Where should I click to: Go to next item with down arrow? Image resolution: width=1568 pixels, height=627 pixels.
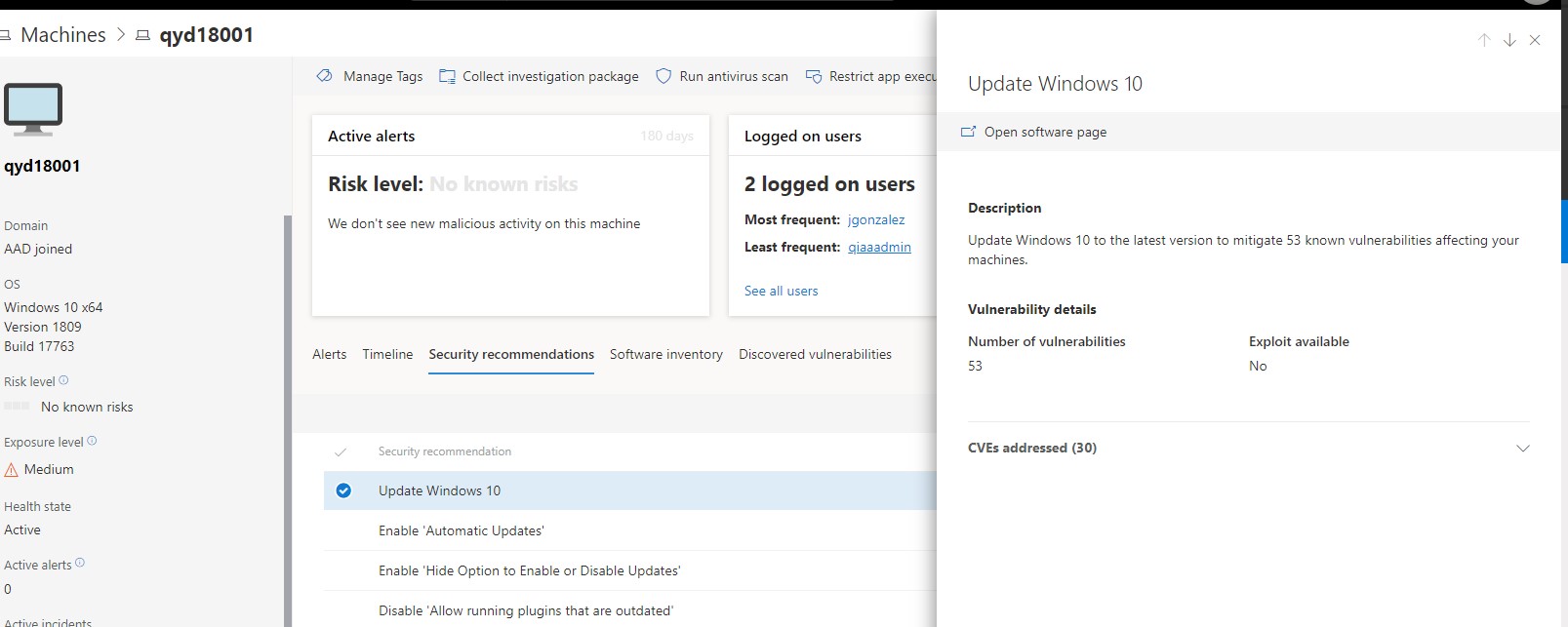(x=1509, y=40)
